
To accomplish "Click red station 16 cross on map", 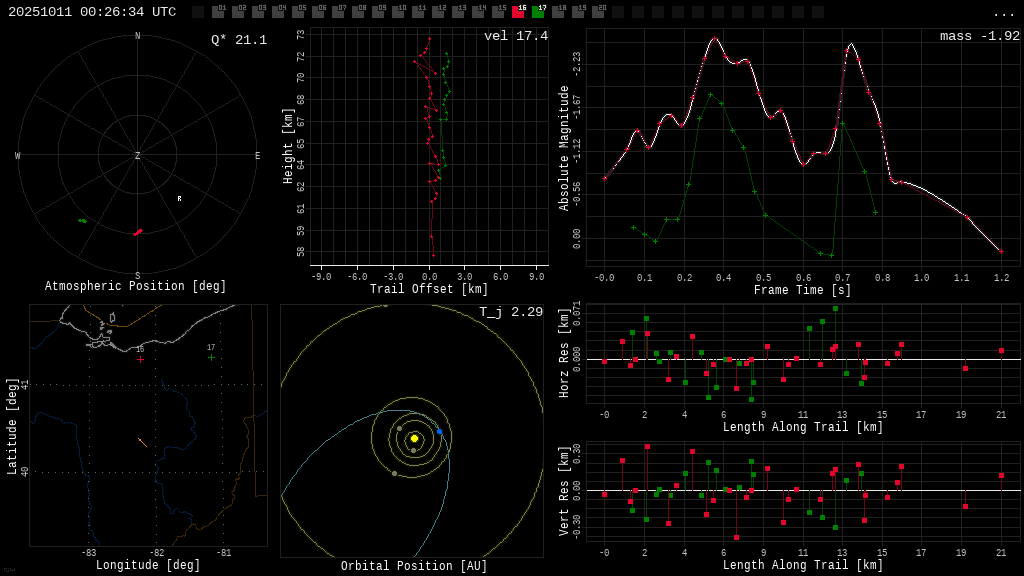I will pos(140,359).
